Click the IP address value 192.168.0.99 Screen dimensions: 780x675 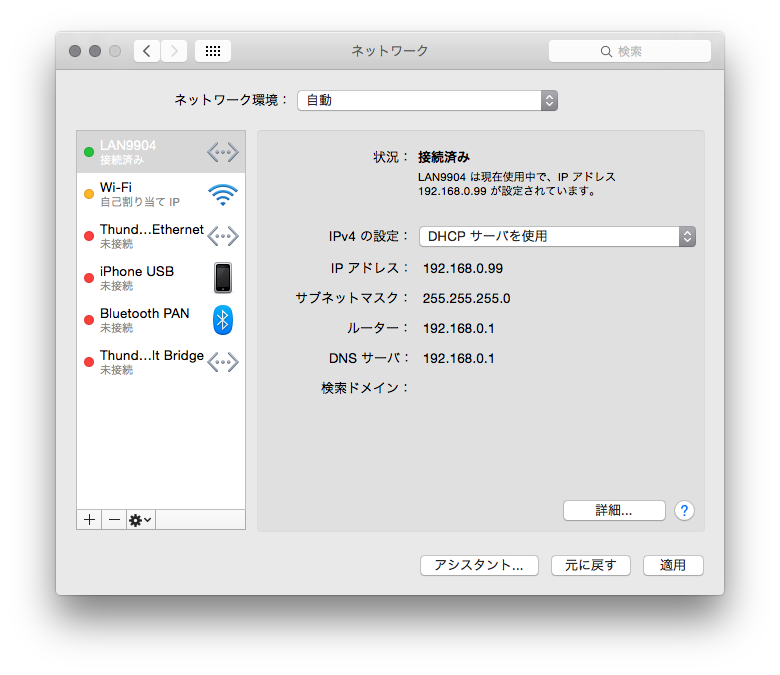[x=463, y=269]
